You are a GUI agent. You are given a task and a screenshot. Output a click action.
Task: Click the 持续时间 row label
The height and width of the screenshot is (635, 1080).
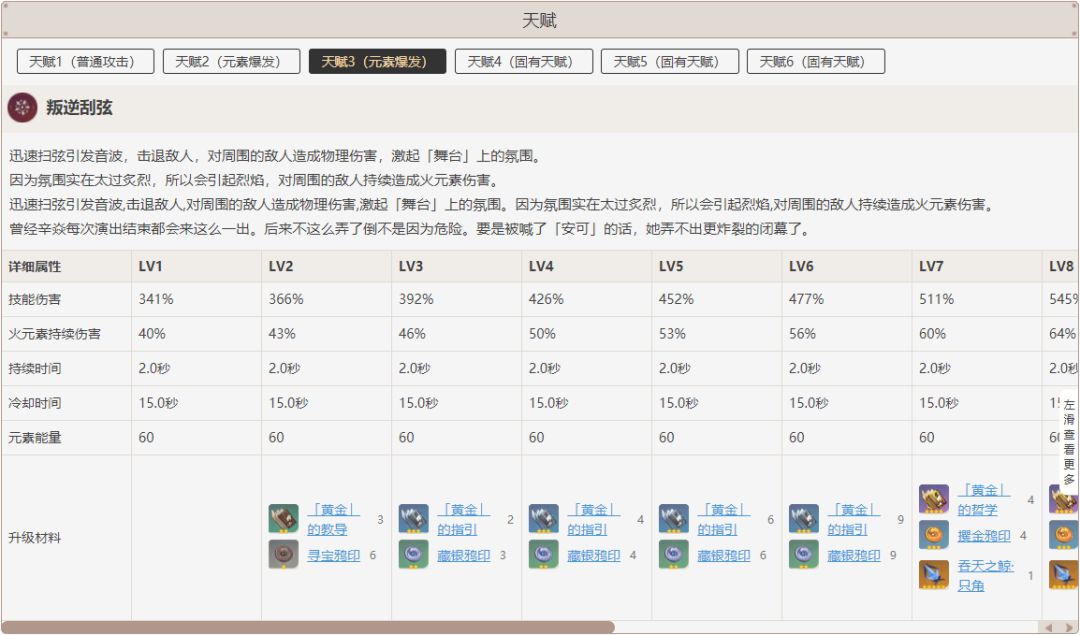click(34, 368)
